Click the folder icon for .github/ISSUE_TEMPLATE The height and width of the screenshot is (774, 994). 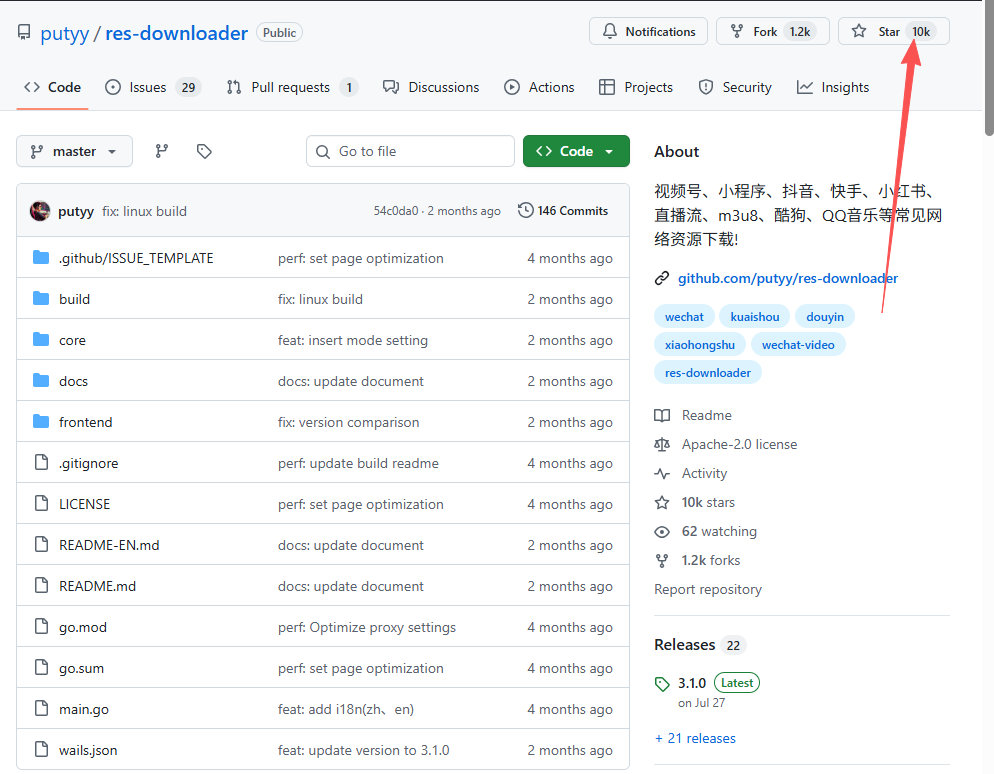point(41,257)
